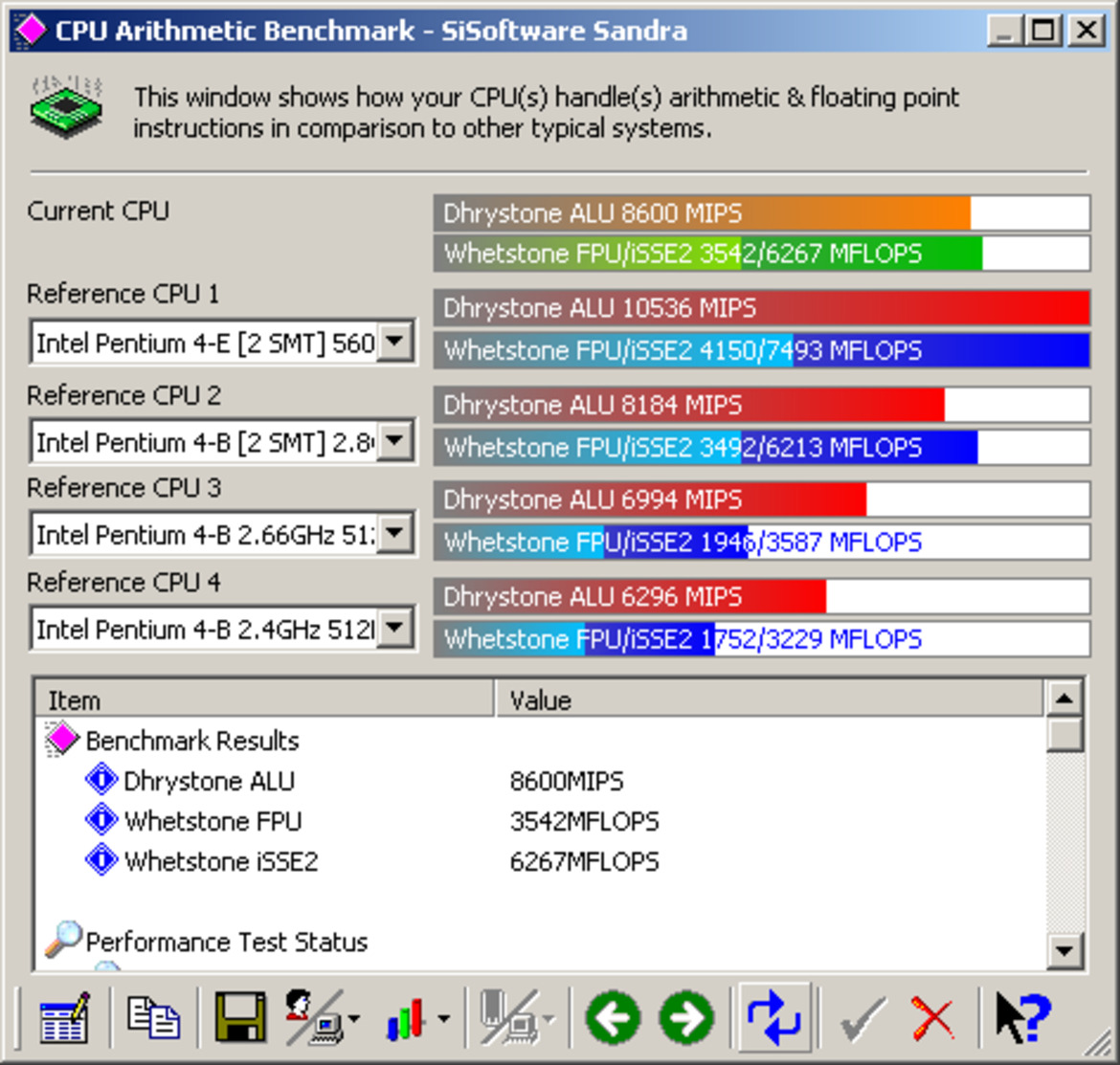Open the Reference CPU 4 dropdown
Screen dimensions: 1120x1065
pos(395,628)
